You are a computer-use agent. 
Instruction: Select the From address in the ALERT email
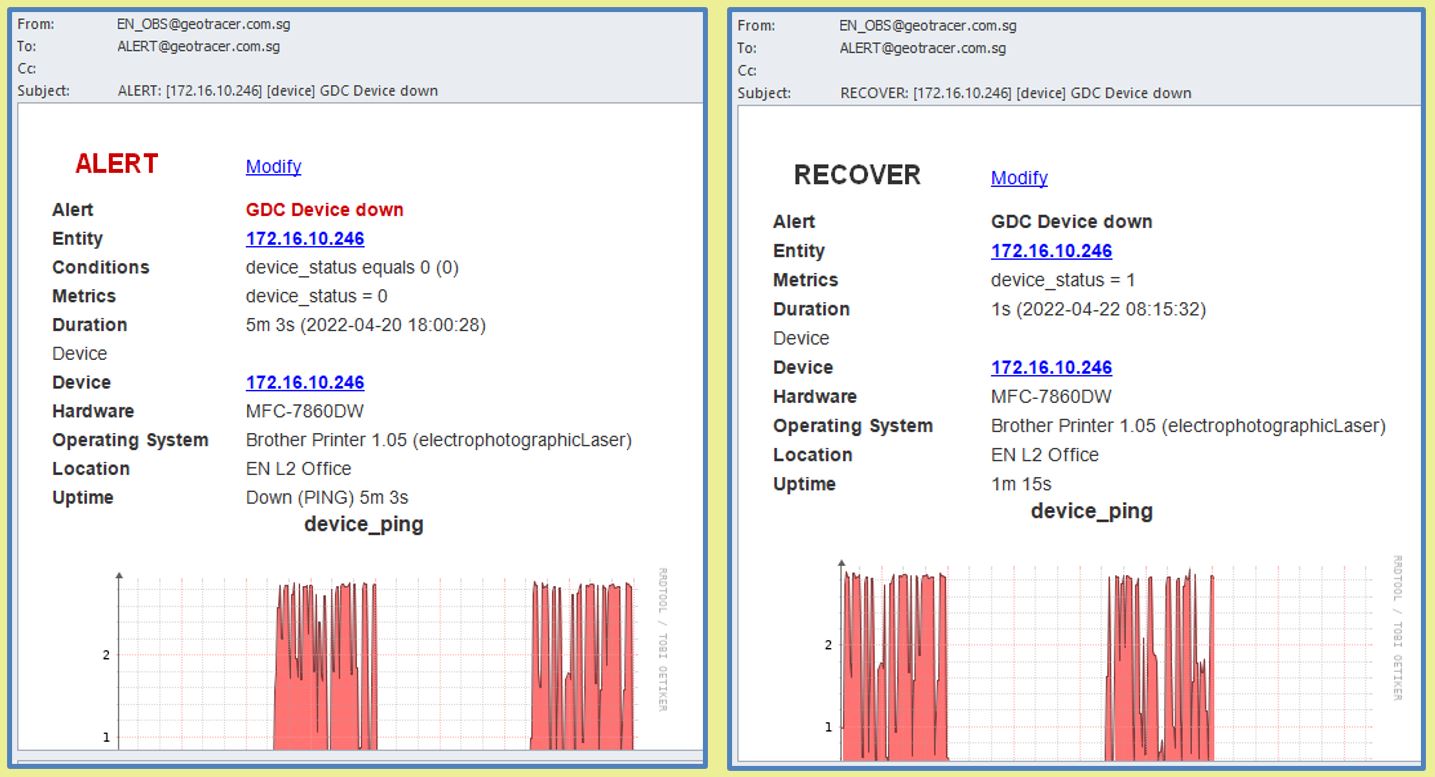pyautogui.click(x=203, y=24)
